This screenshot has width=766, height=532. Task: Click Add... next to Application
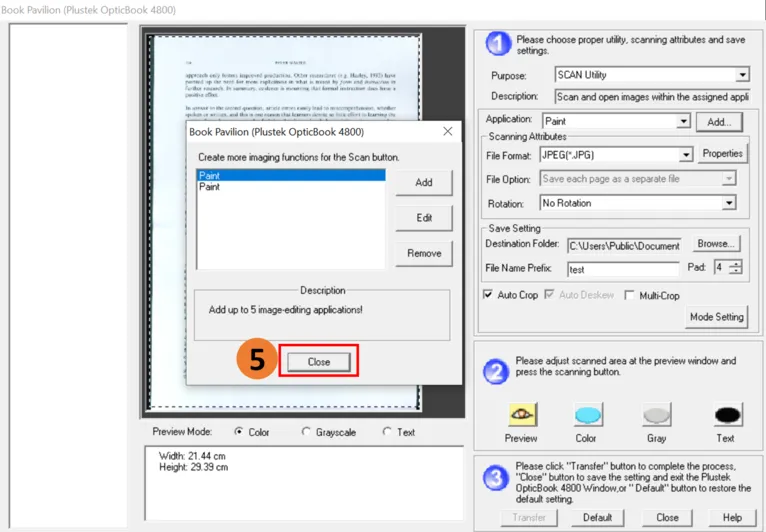[719, 122]
